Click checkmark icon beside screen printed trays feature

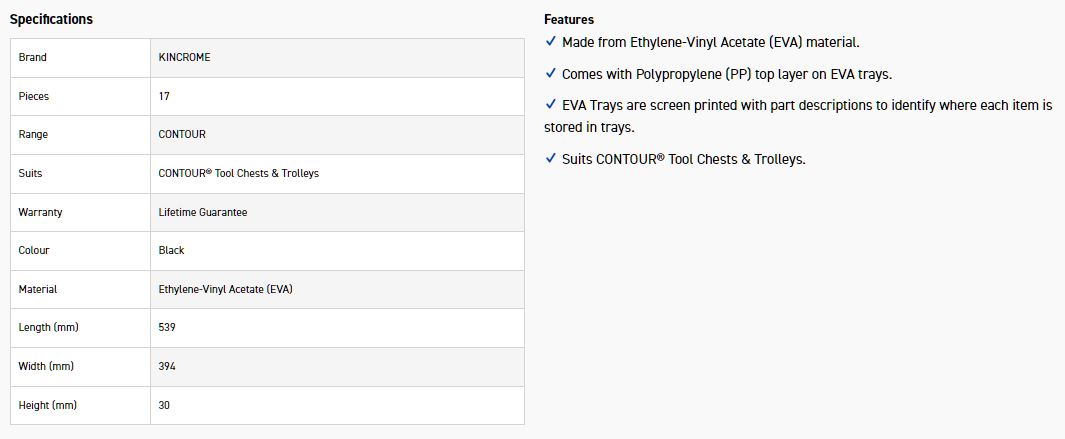click(550, 105)
